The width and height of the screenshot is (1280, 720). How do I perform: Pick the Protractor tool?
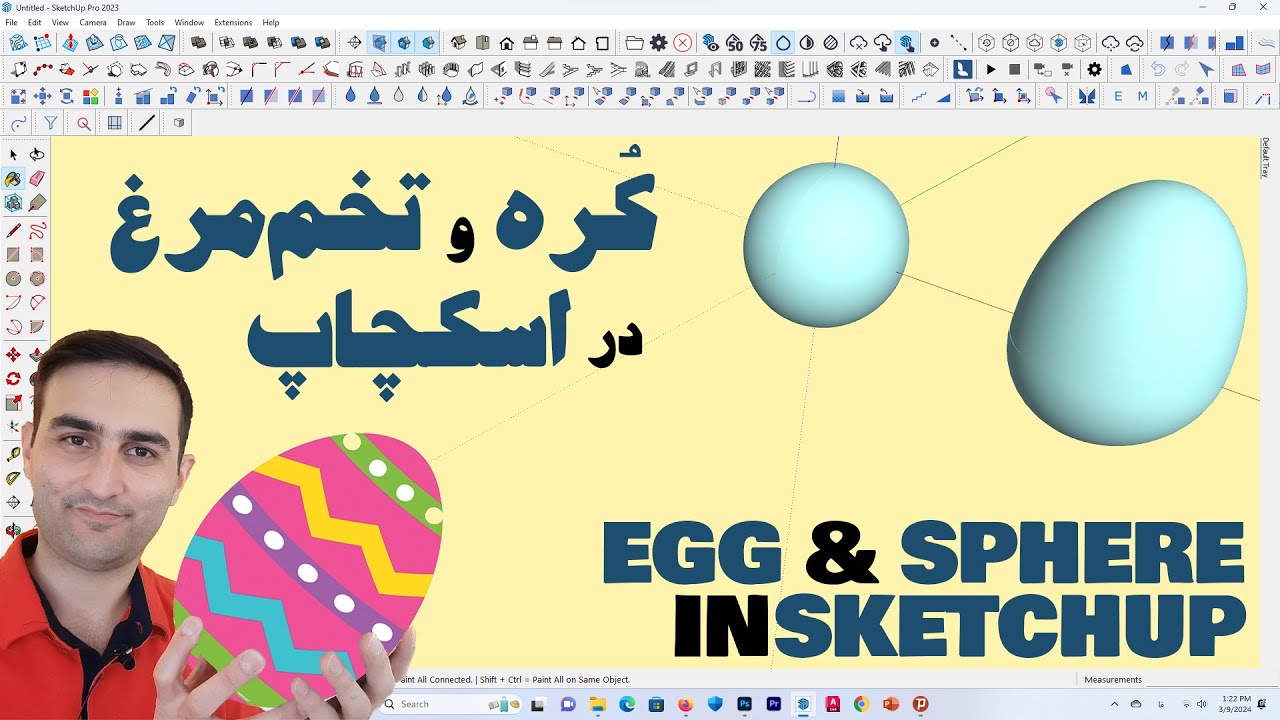click(13, 479)
